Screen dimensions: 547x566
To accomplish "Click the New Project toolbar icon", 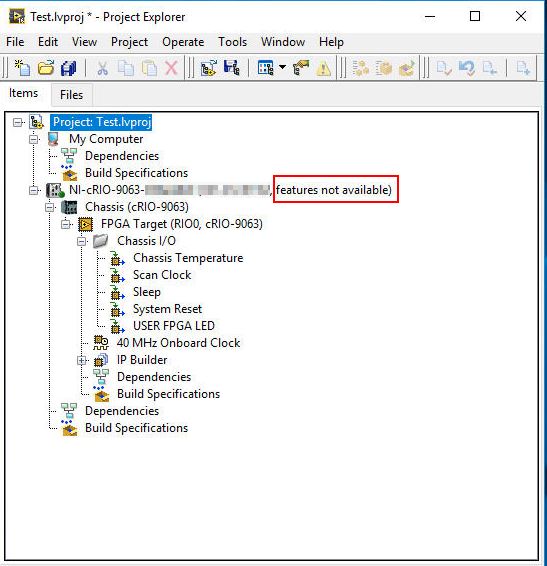I will click(22, 68).
